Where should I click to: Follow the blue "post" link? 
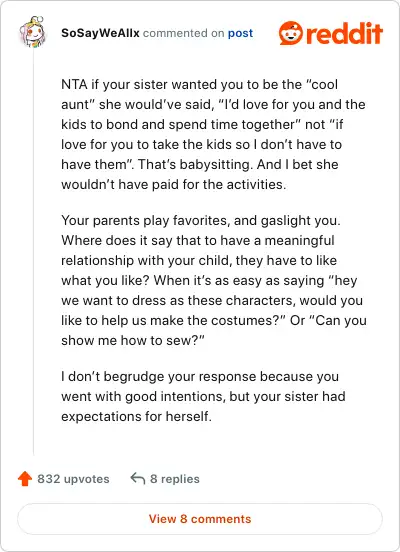tap(240, 33)
